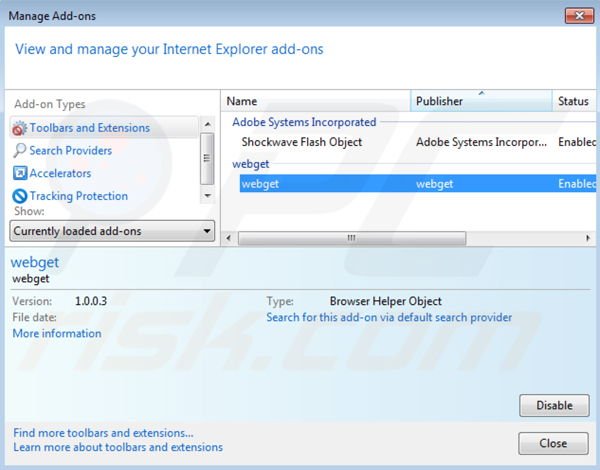Image resolution: width=600 pixels, height=470 pixels.
Task: Close the Manage Add-ons dialog via Close button
Action: click(553, 443)
